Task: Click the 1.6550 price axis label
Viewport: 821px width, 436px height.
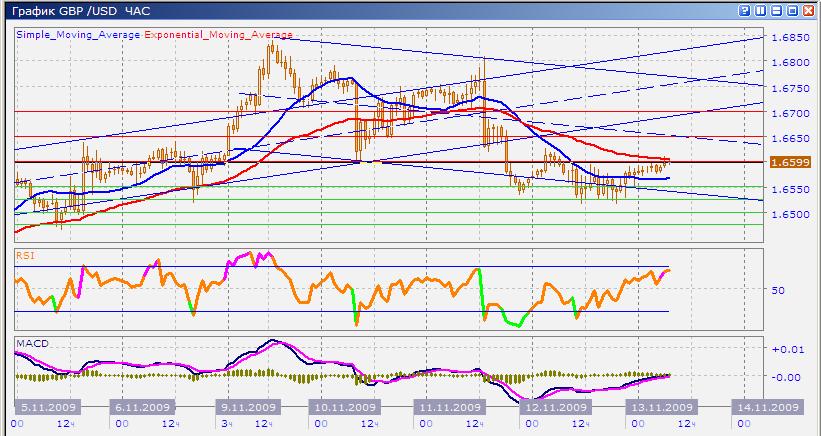Action: 791,189
